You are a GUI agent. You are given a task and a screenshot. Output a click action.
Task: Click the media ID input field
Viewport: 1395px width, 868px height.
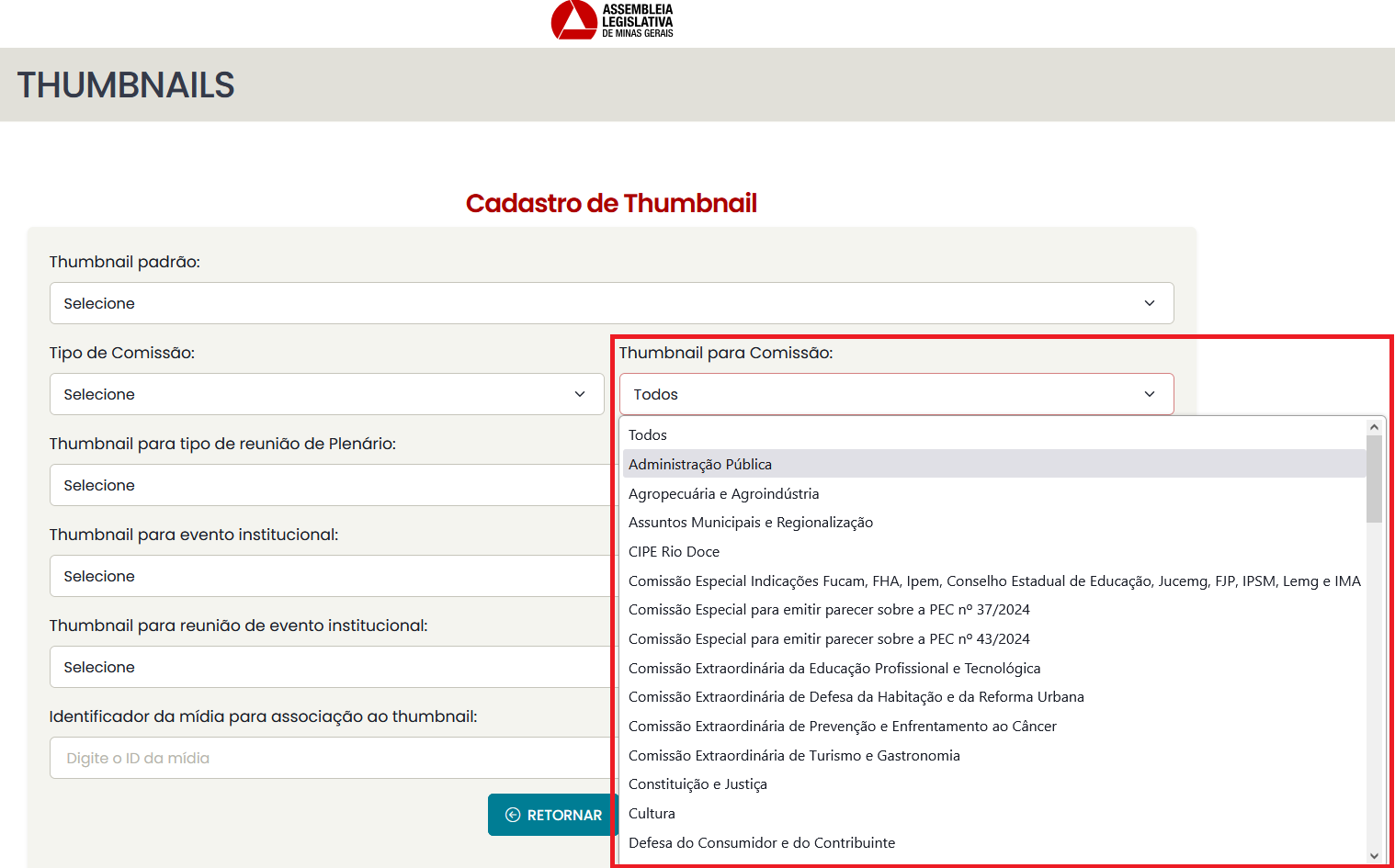point(331,758)
